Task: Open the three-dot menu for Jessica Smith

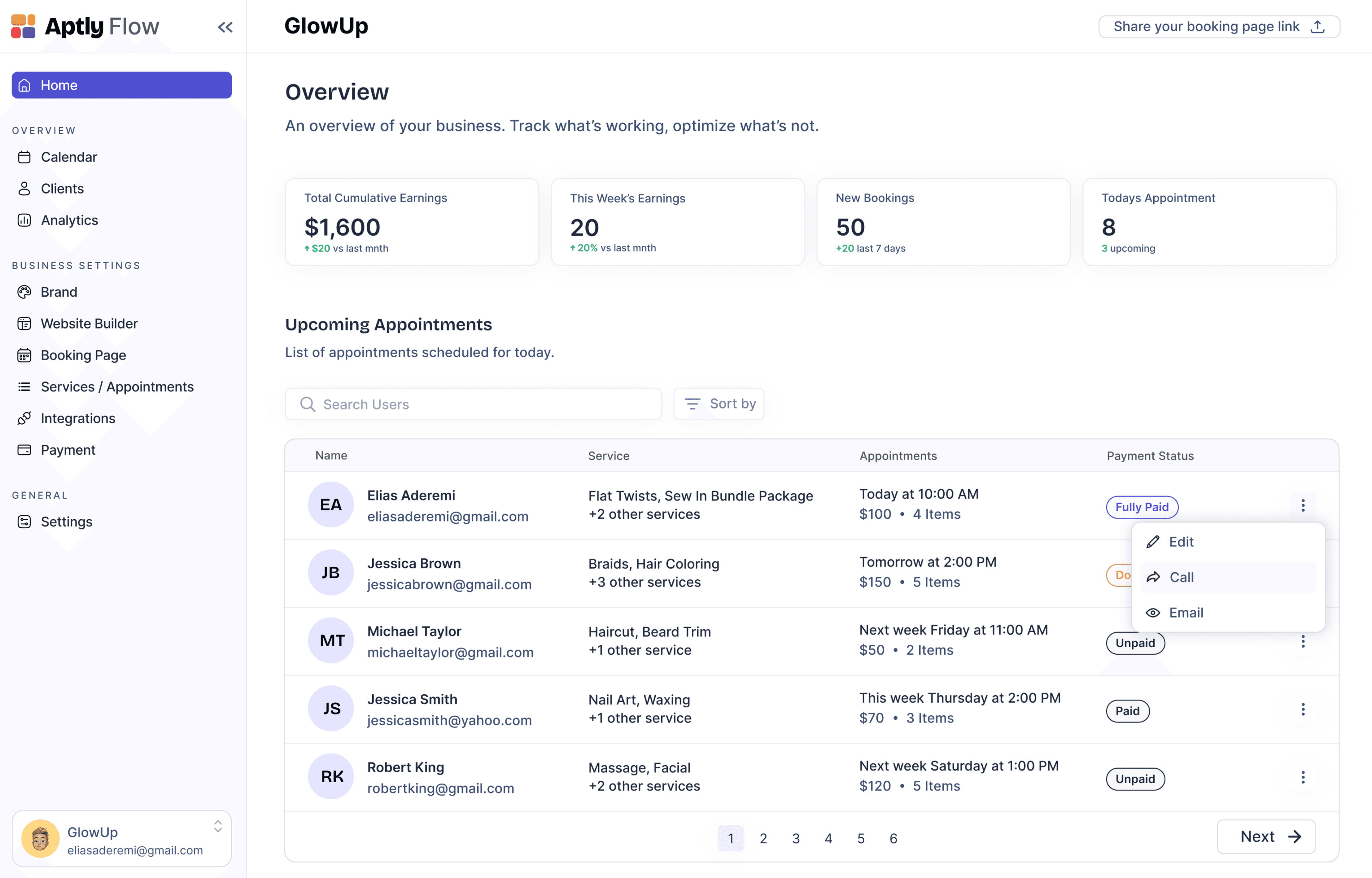Action: pos(1302,710)
